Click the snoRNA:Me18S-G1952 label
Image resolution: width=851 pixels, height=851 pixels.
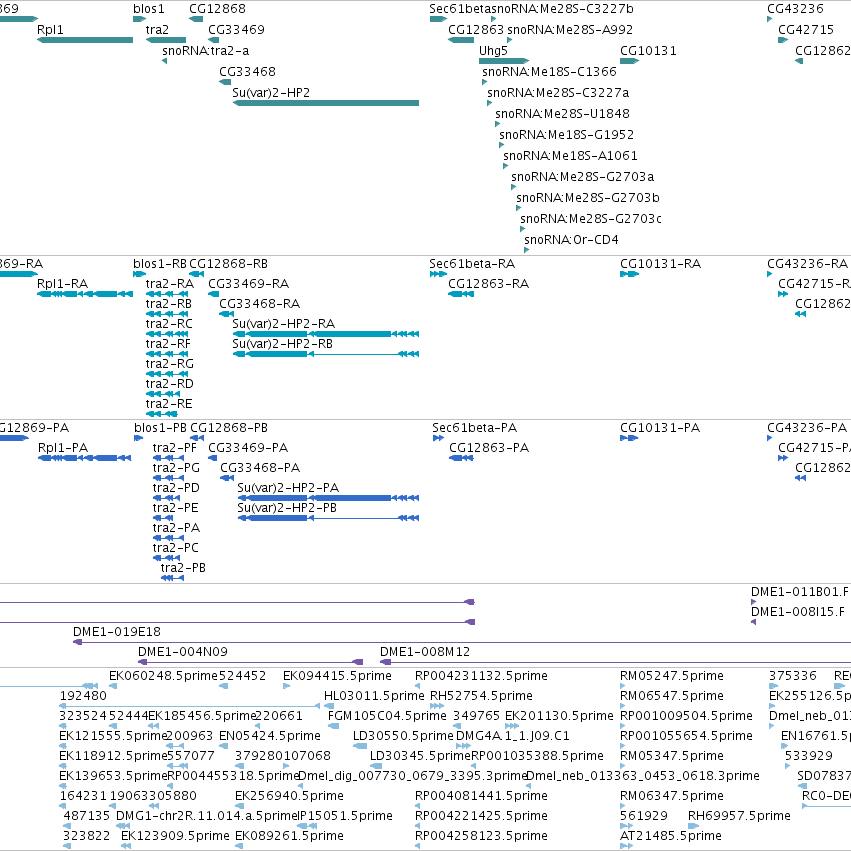(566, 135)
